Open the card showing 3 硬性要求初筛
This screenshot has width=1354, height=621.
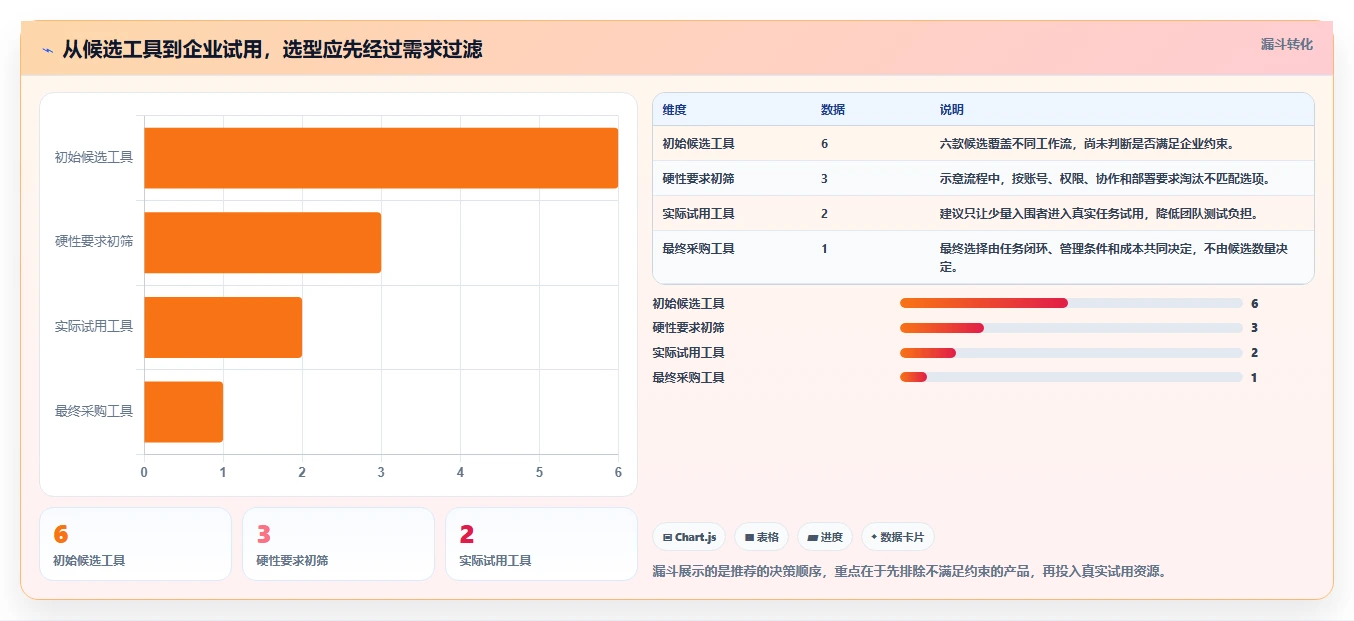(338, 544)
